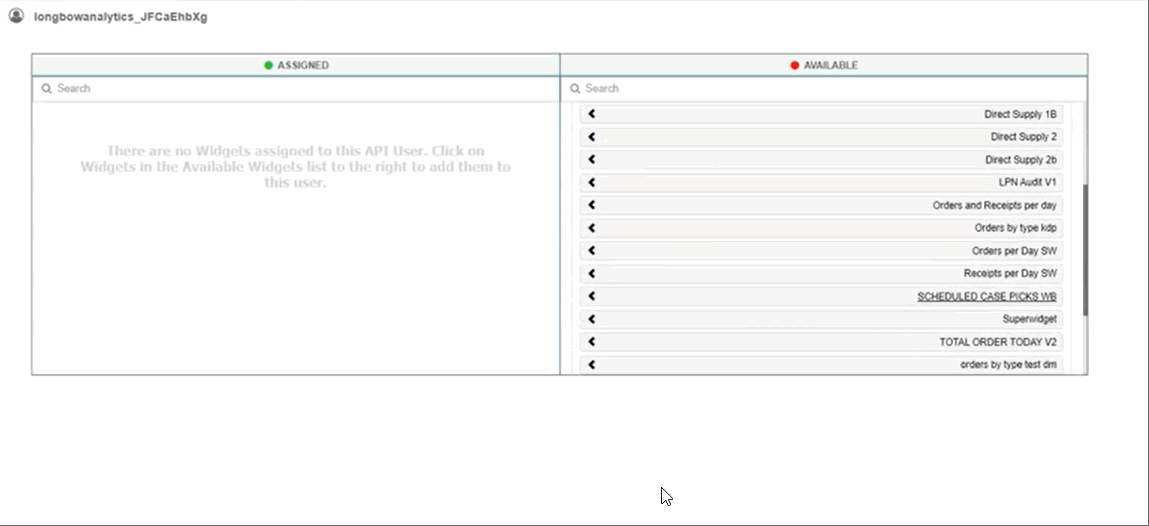Click the arrow icon for LPN Audit V1
The image size is (1149, 526).
591,182
